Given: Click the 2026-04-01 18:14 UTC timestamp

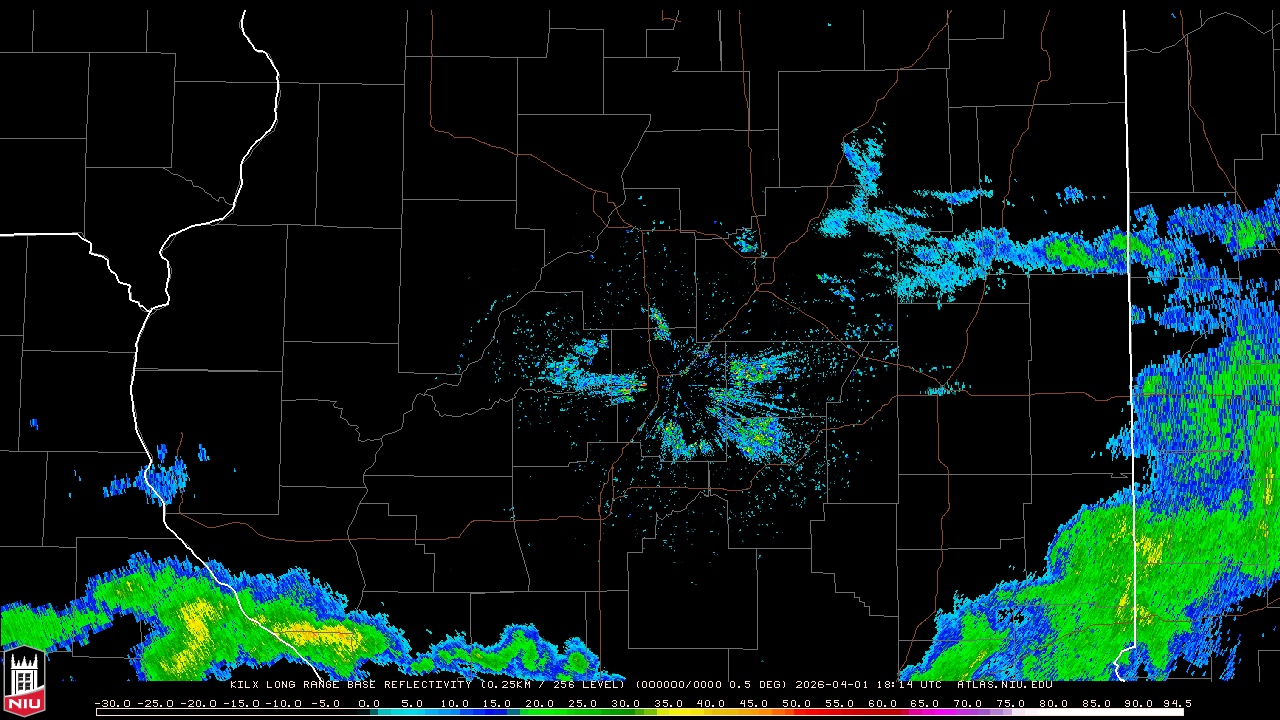Looking at the screenshot, I should (x=868, y=685).
